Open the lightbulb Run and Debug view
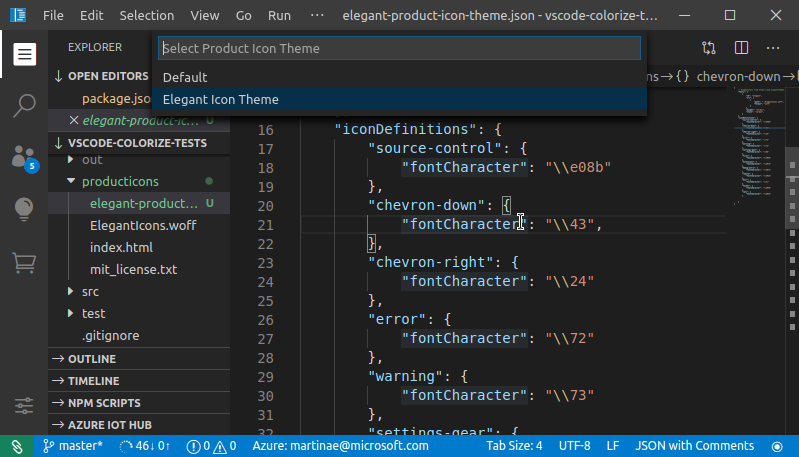The image size is (799, 457). pos(24,209)
